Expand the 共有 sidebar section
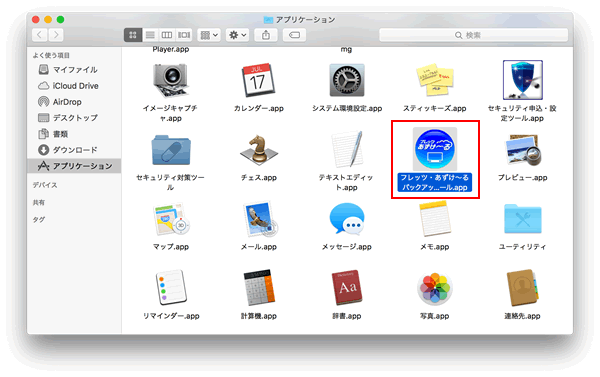 (39, 202)
